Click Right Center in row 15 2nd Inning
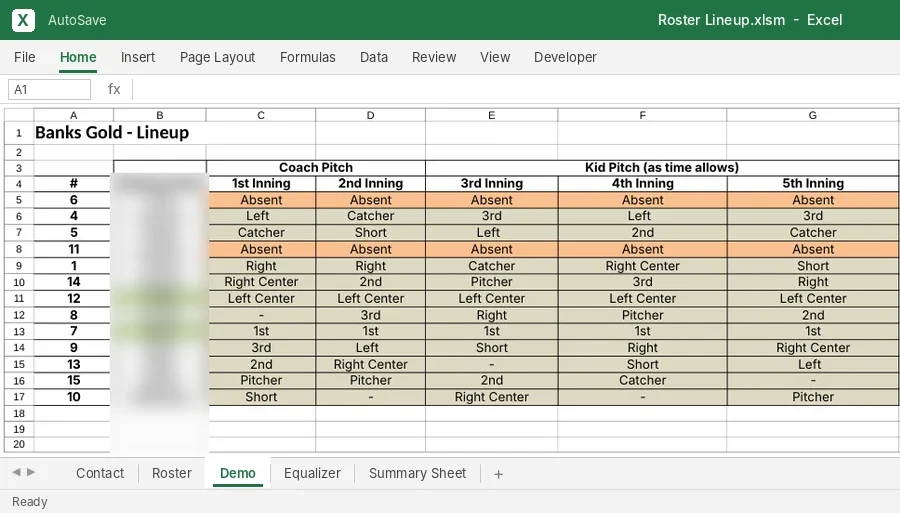The width and height of the screenshot is (900, 513). (x=371, y=364)
